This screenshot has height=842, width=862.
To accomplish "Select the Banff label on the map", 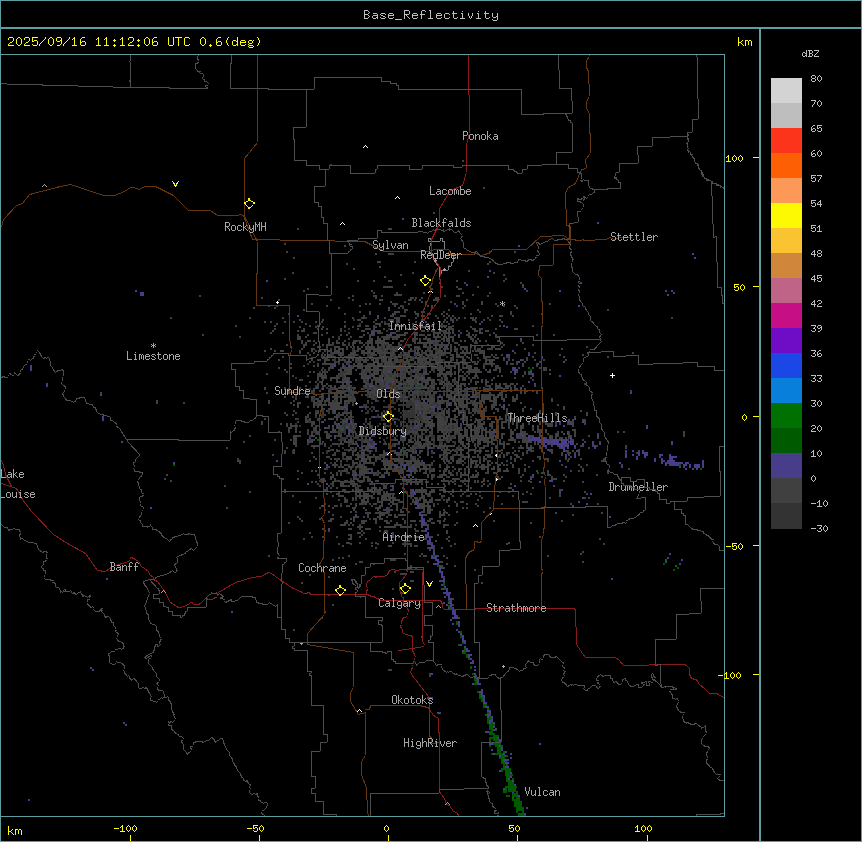I will tap(124, 567).
